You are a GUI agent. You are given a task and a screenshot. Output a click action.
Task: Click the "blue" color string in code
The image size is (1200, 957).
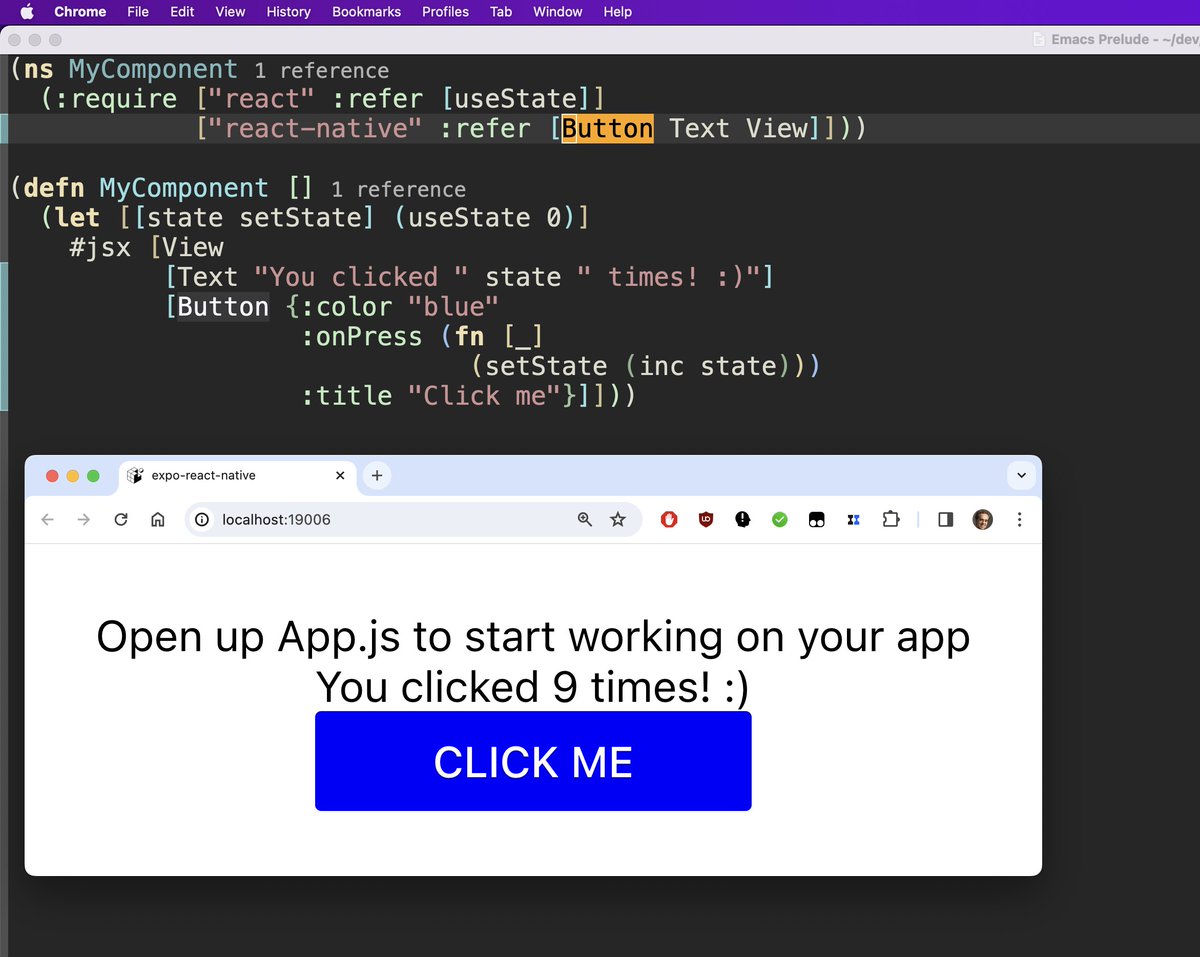(x=453, y=306)
